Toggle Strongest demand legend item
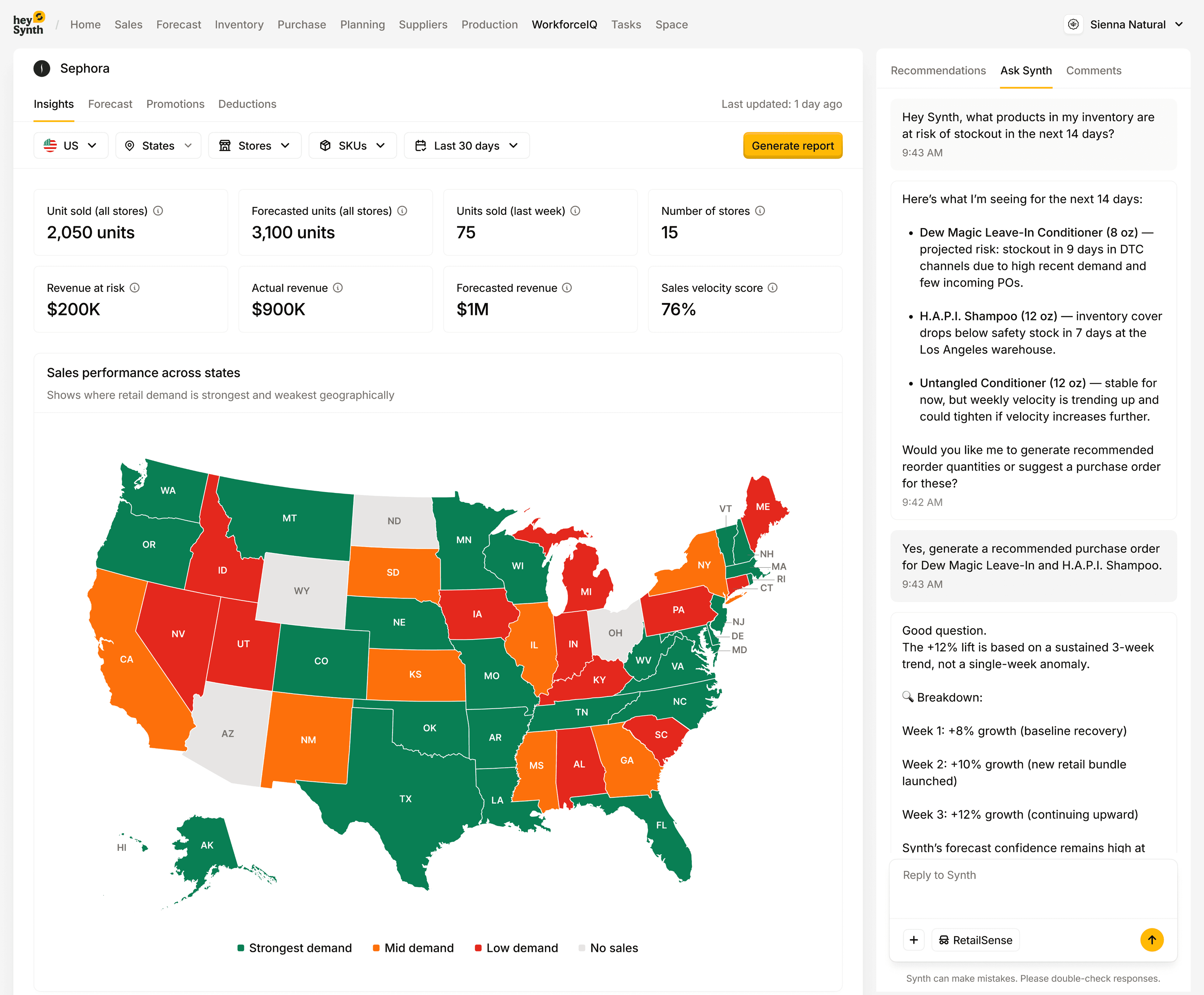This screenshot has height=995, width=1204. [x=294, y=948]
